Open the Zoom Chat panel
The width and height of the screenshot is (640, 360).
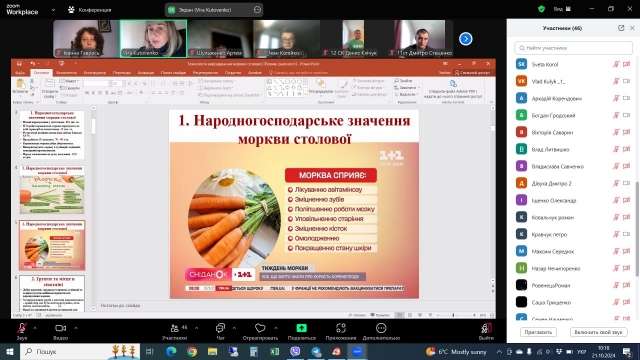220,328
